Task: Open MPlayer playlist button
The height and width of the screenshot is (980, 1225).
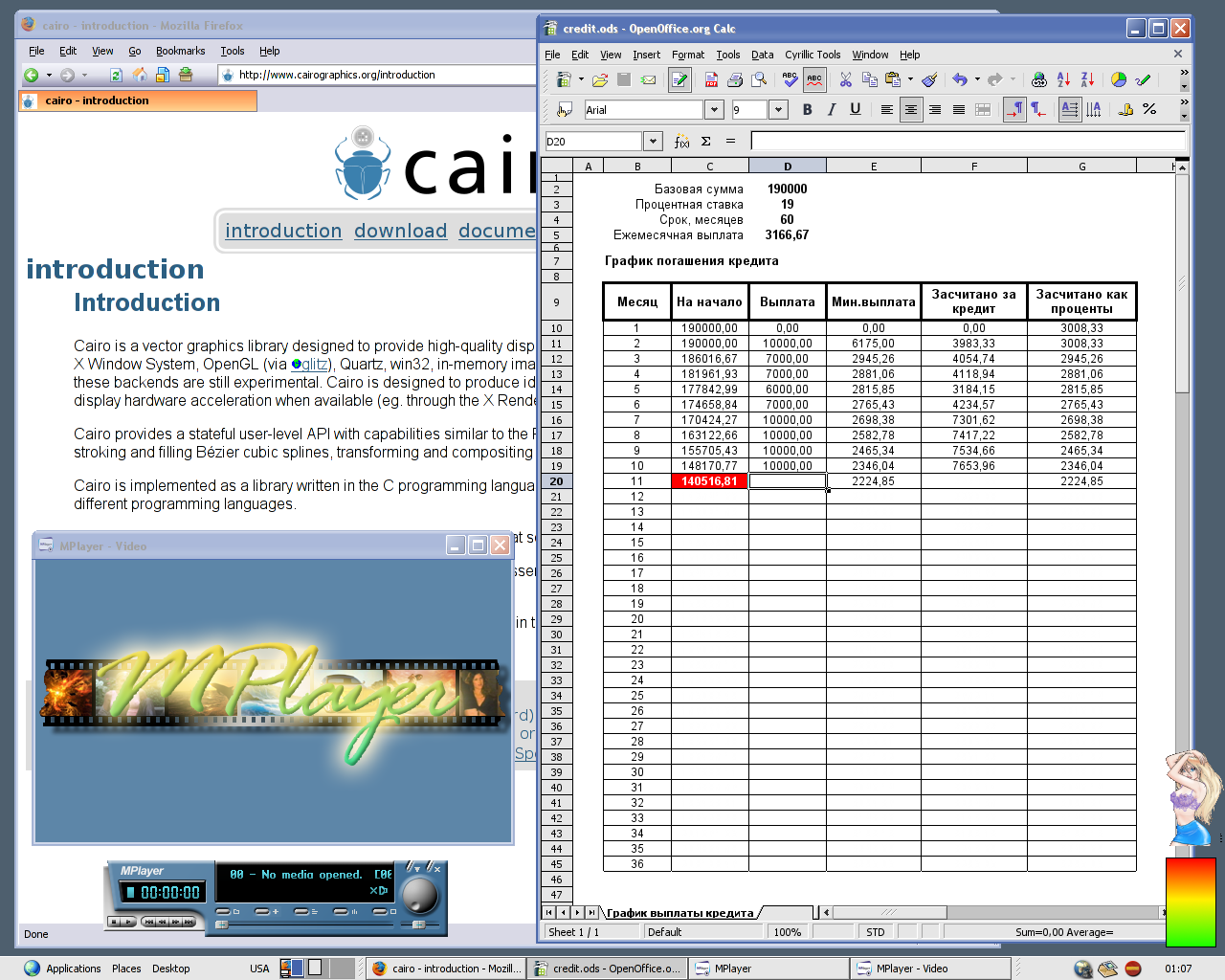Action: [x=304, y=912]
